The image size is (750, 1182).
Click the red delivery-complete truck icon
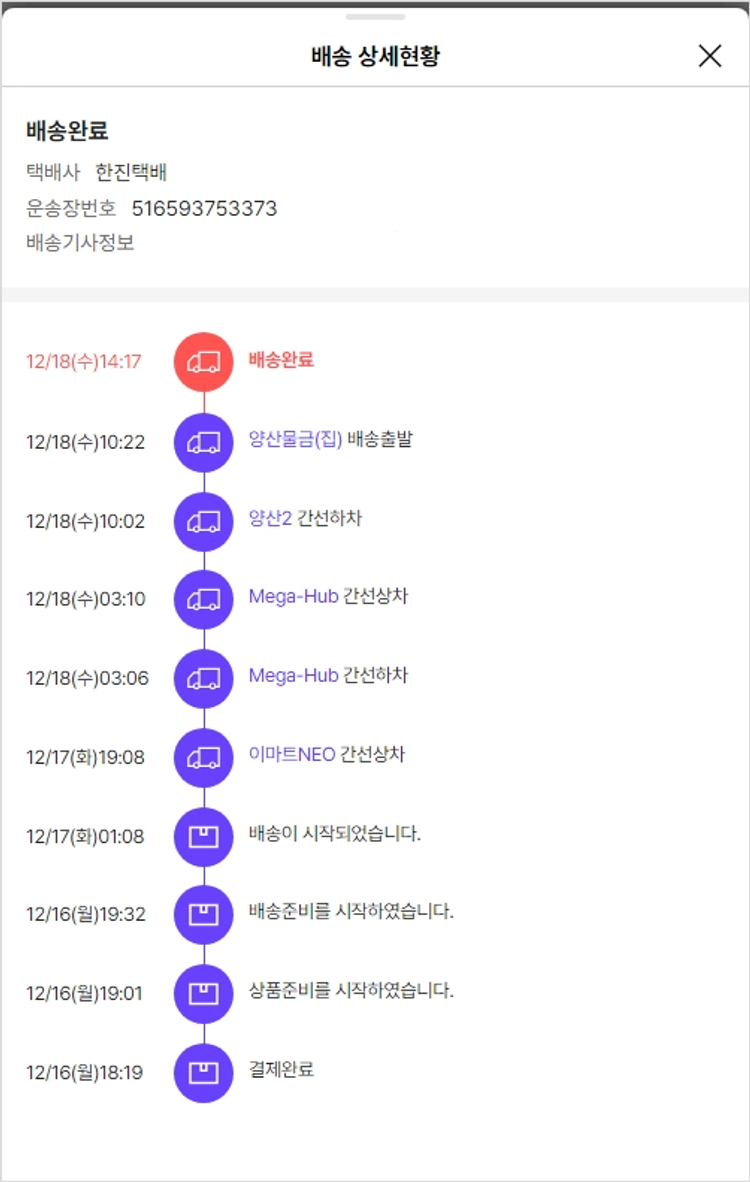(204, 362)
